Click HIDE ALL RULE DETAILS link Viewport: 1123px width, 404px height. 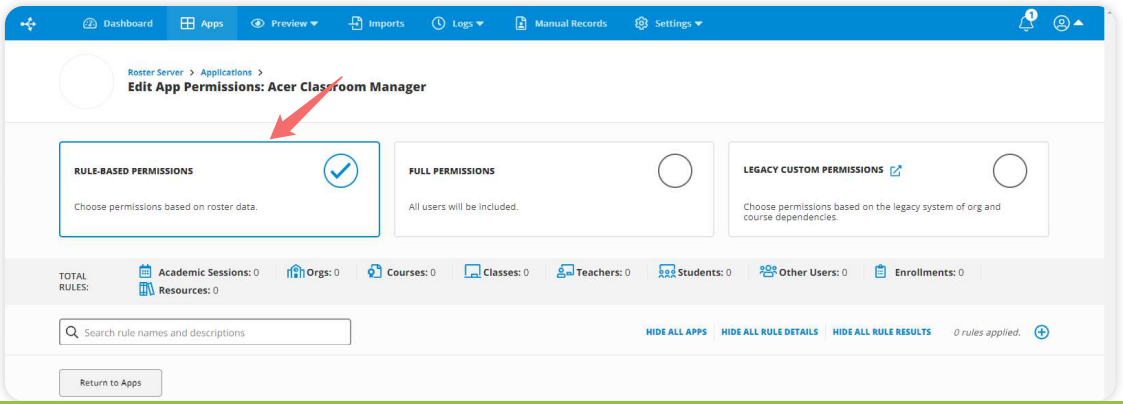coord(769,332)
